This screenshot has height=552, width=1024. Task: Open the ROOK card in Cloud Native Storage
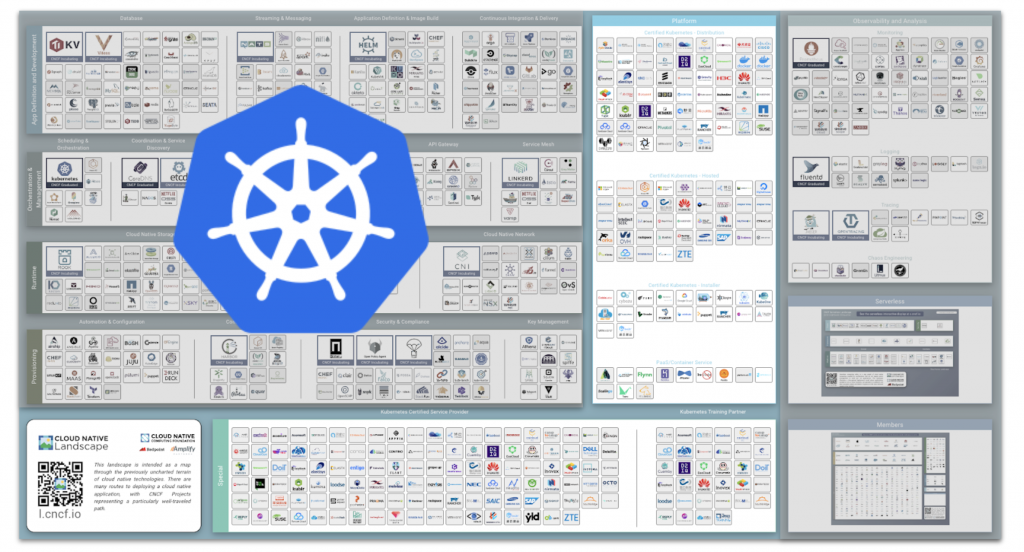64,261
